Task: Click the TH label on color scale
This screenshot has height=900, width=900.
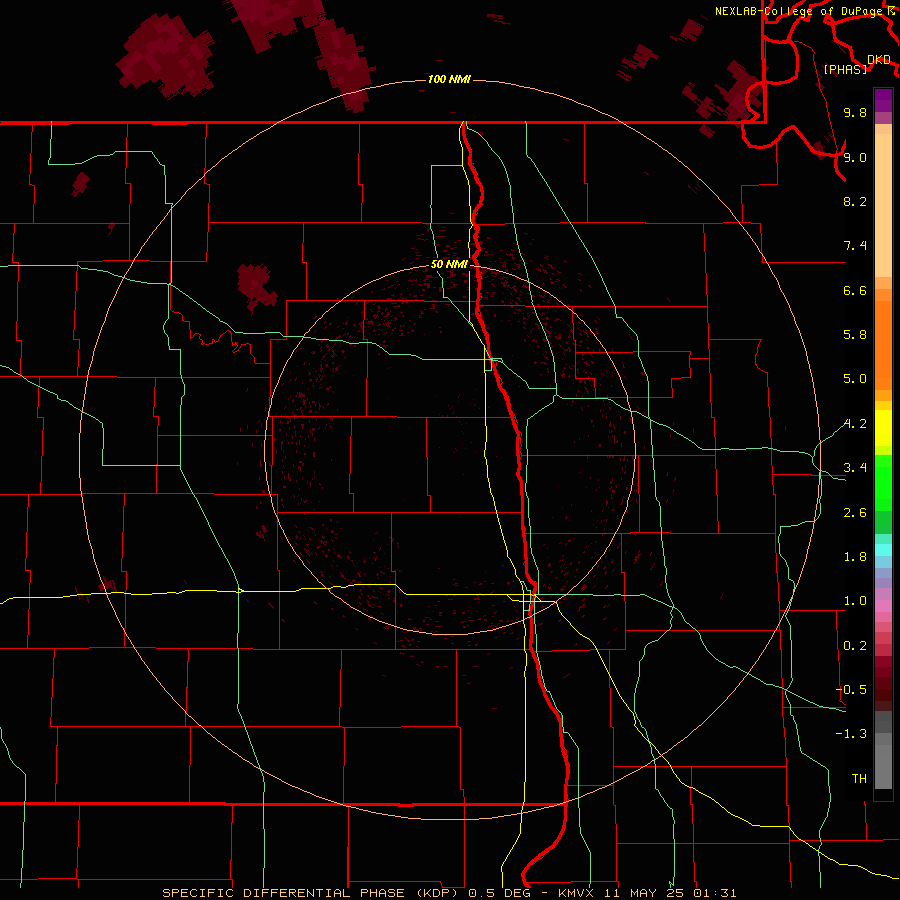Action: click(859, 779)
